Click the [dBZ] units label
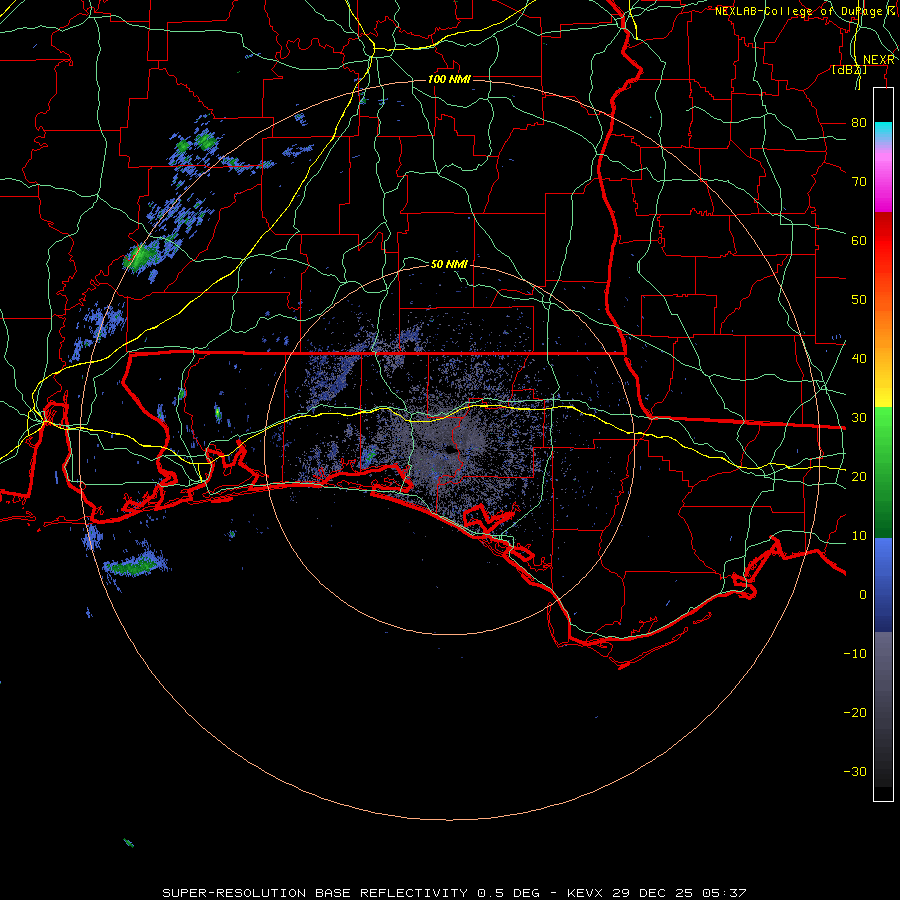 [x=849, y=69]
